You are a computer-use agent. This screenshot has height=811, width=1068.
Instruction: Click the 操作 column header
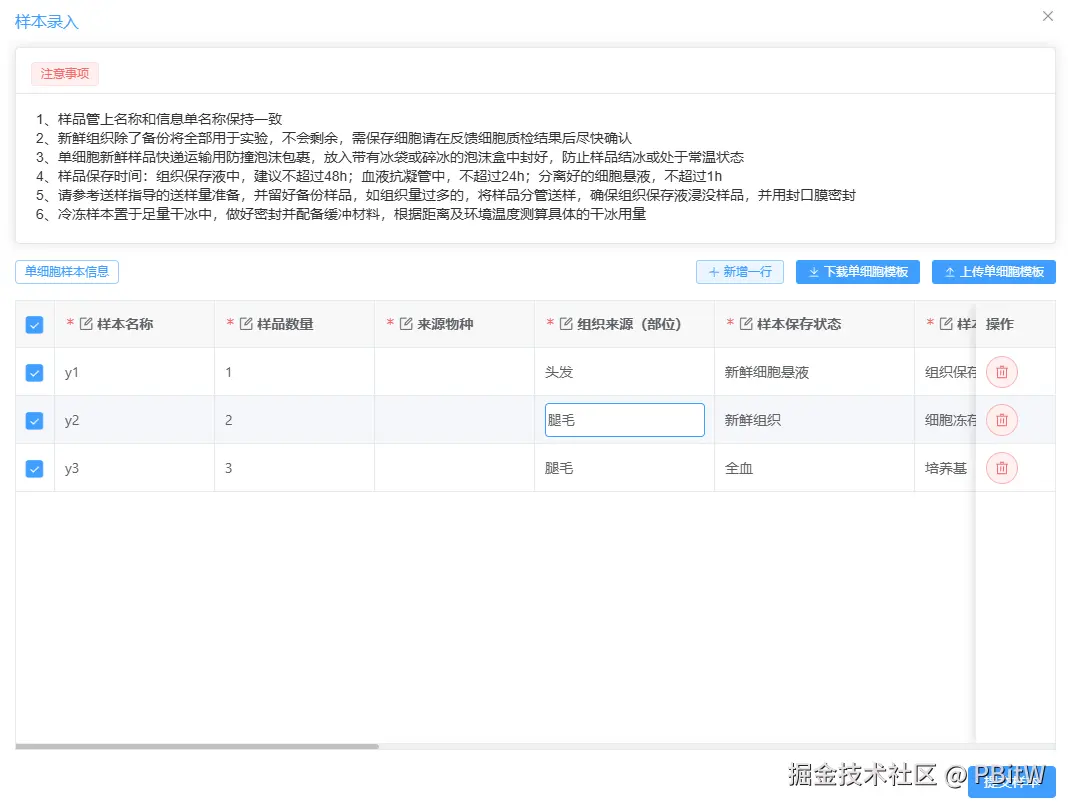[x=1015, y=324]
